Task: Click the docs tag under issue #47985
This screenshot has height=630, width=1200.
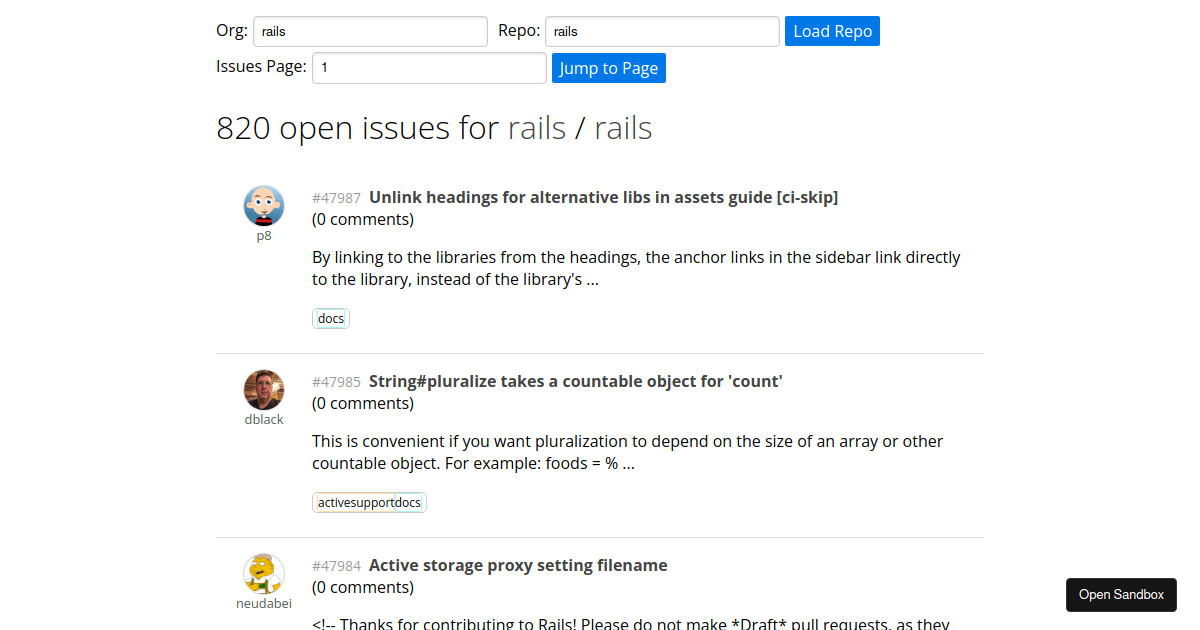Action: pyautogui.click(x=410, y=502)
